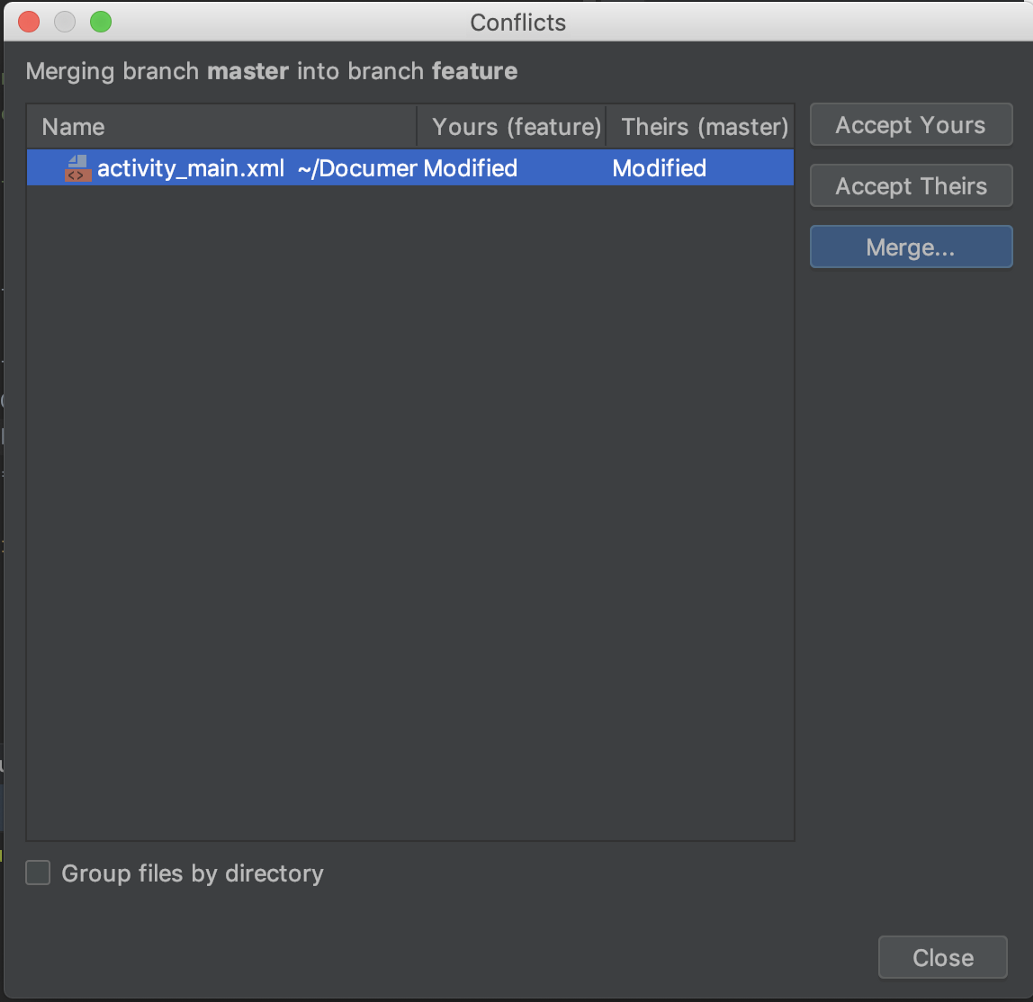The height and width of the screenshot is (1002, 1033).
Task: Click the Conflicts title bar text
Action: click(x=517, y=22)
